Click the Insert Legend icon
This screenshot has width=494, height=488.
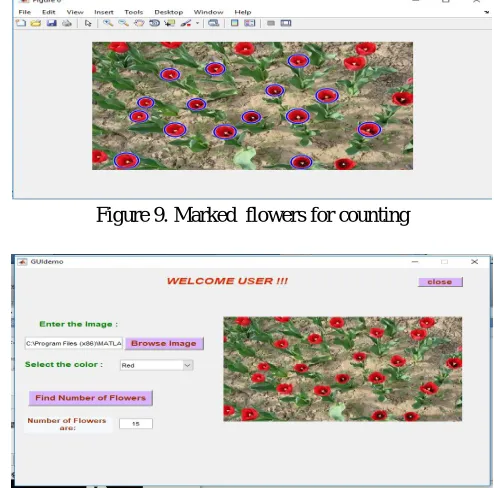[x=250, y=23]
